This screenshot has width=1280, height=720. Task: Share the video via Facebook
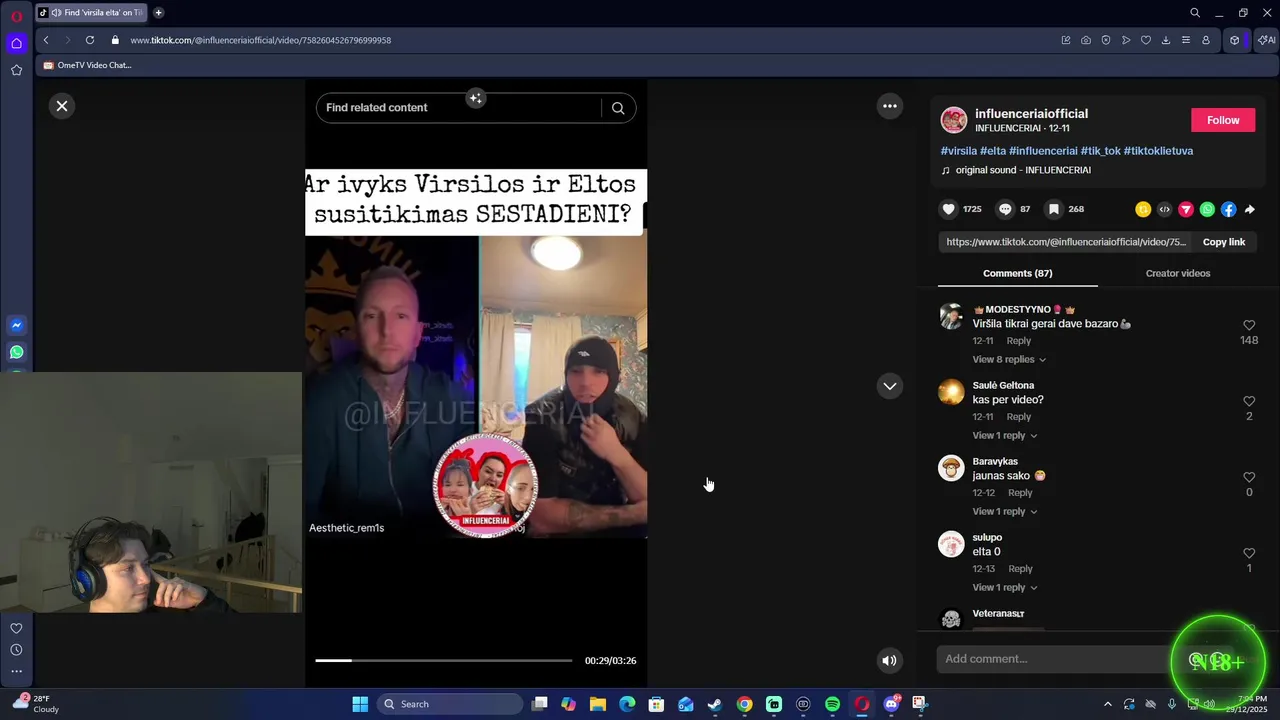pos(1228,209)
